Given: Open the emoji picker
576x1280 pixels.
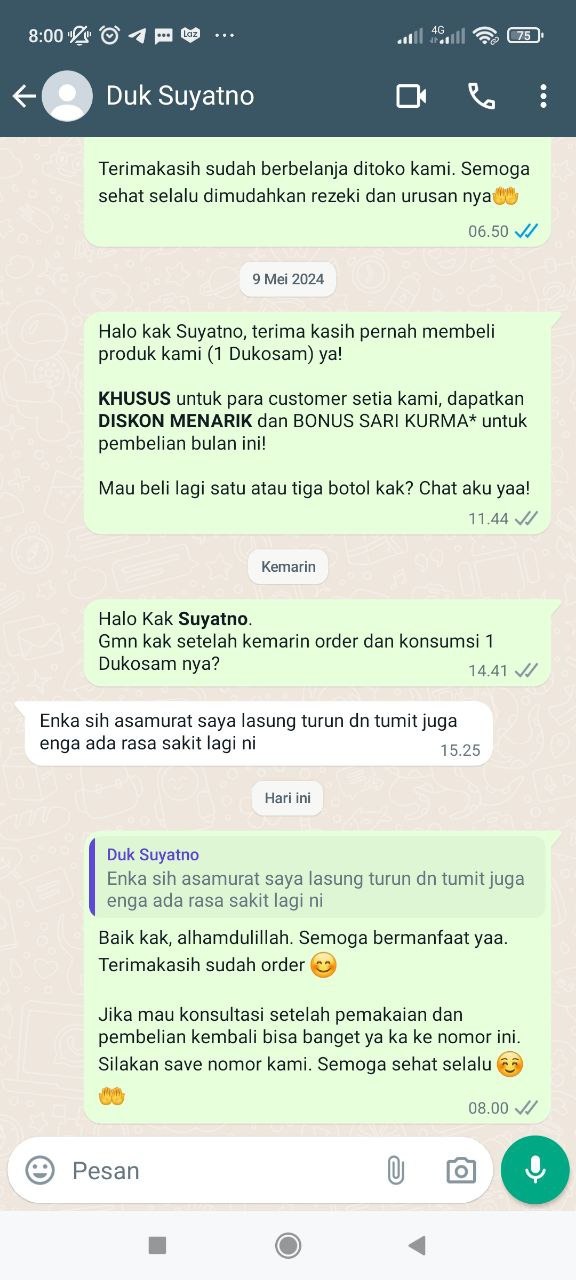Looking at the screenshot, I should point(40,1170).
